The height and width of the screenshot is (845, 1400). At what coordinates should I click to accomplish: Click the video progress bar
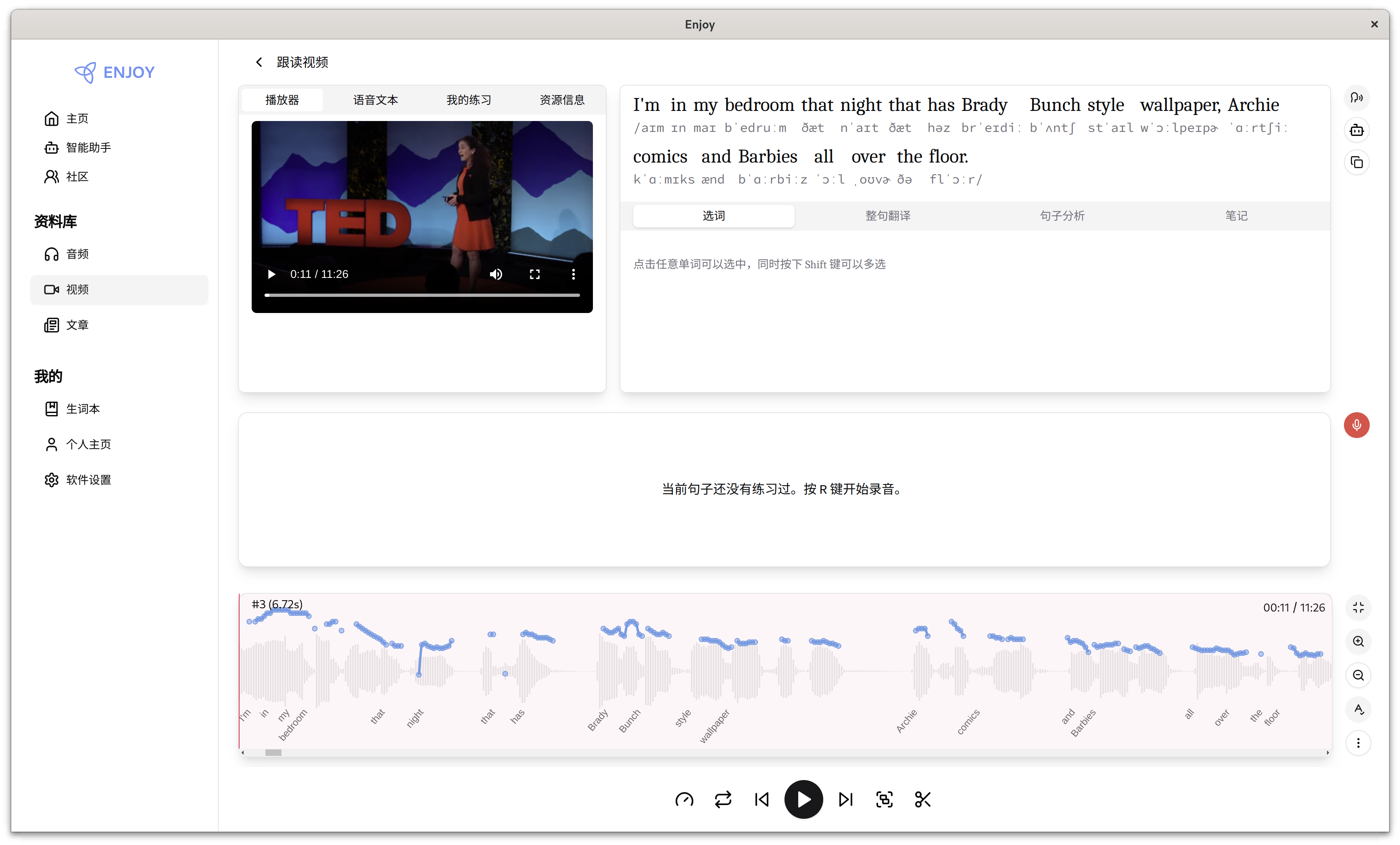pos(421,295)
